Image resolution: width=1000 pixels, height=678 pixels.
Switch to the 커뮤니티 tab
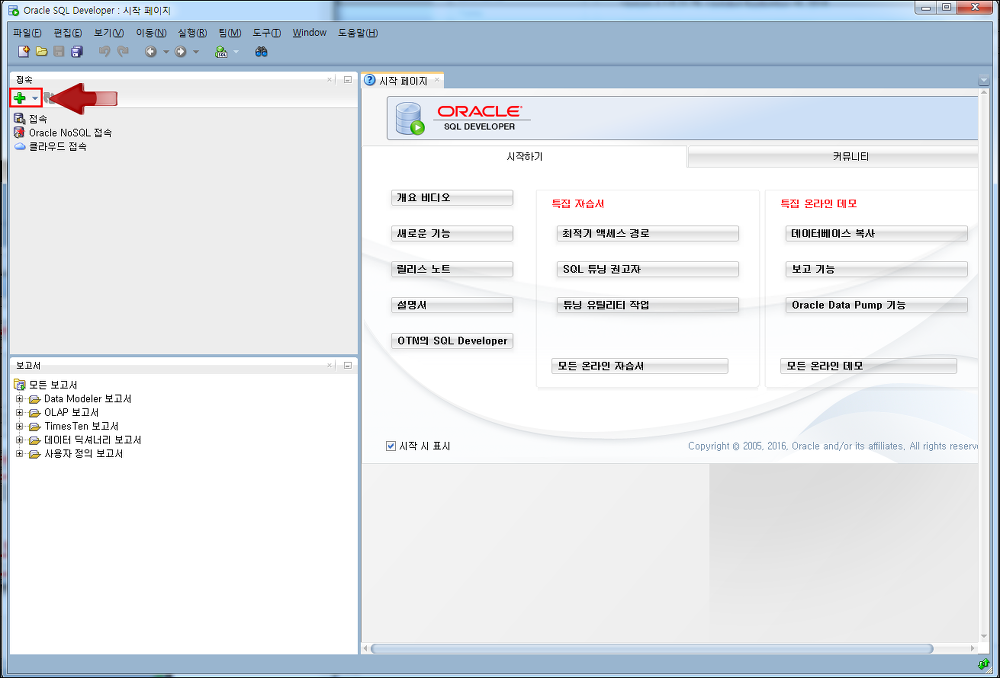click(833, 156)
